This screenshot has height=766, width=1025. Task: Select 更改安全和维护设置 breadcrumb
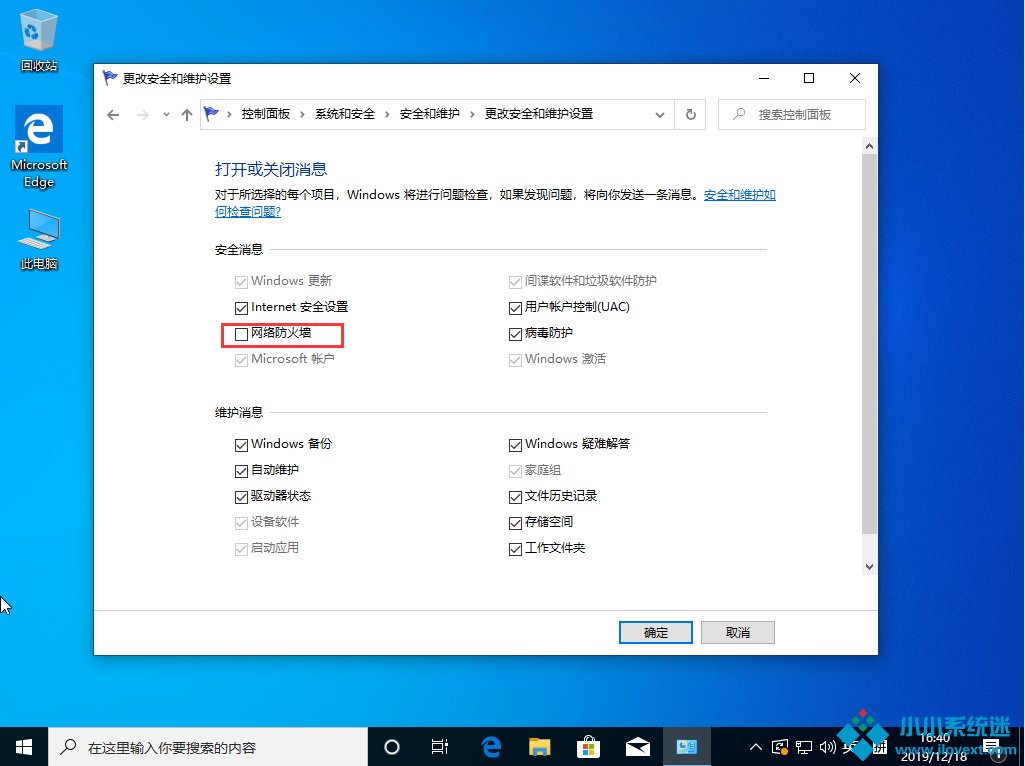click(x=539, y=114)
